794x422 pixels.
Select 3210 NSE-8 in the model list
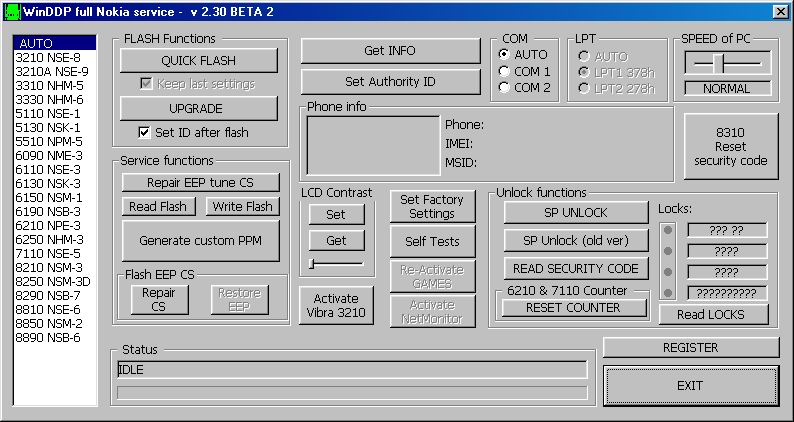pyautogui.click(x=55, y=57)
